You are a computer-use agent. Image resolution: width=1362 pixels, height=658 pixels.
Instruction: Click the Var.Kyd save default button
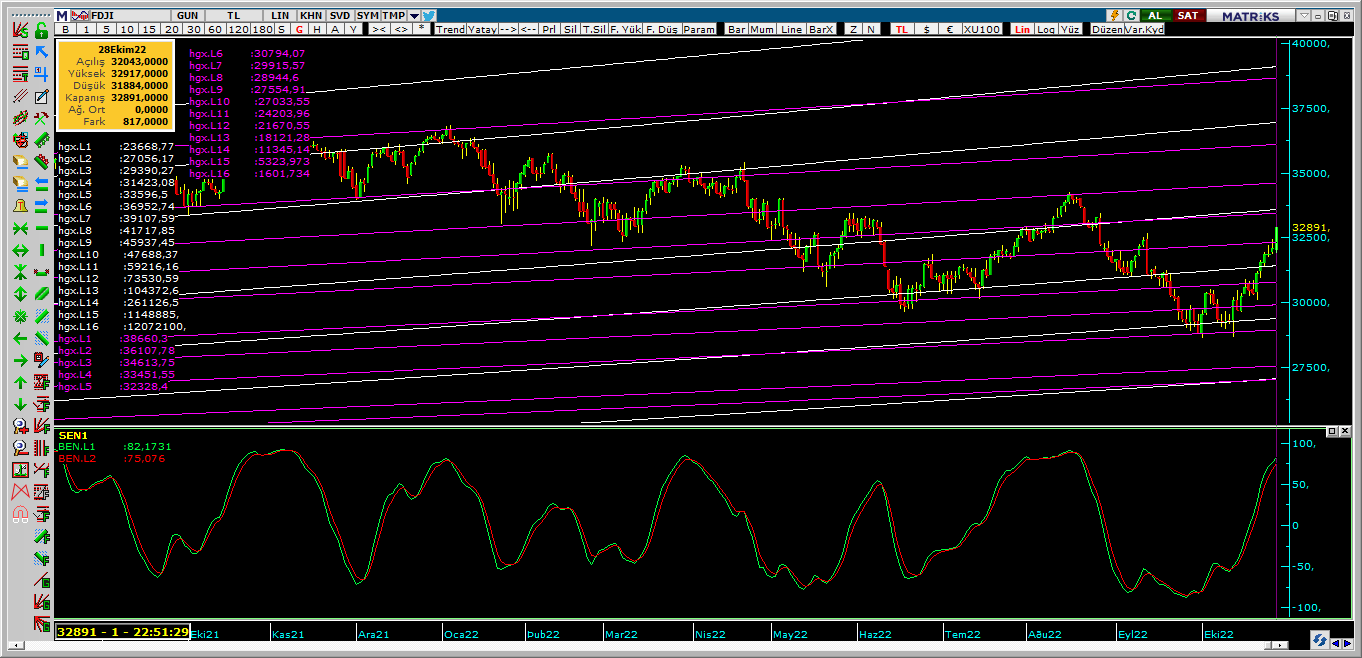pos(1145,29)
